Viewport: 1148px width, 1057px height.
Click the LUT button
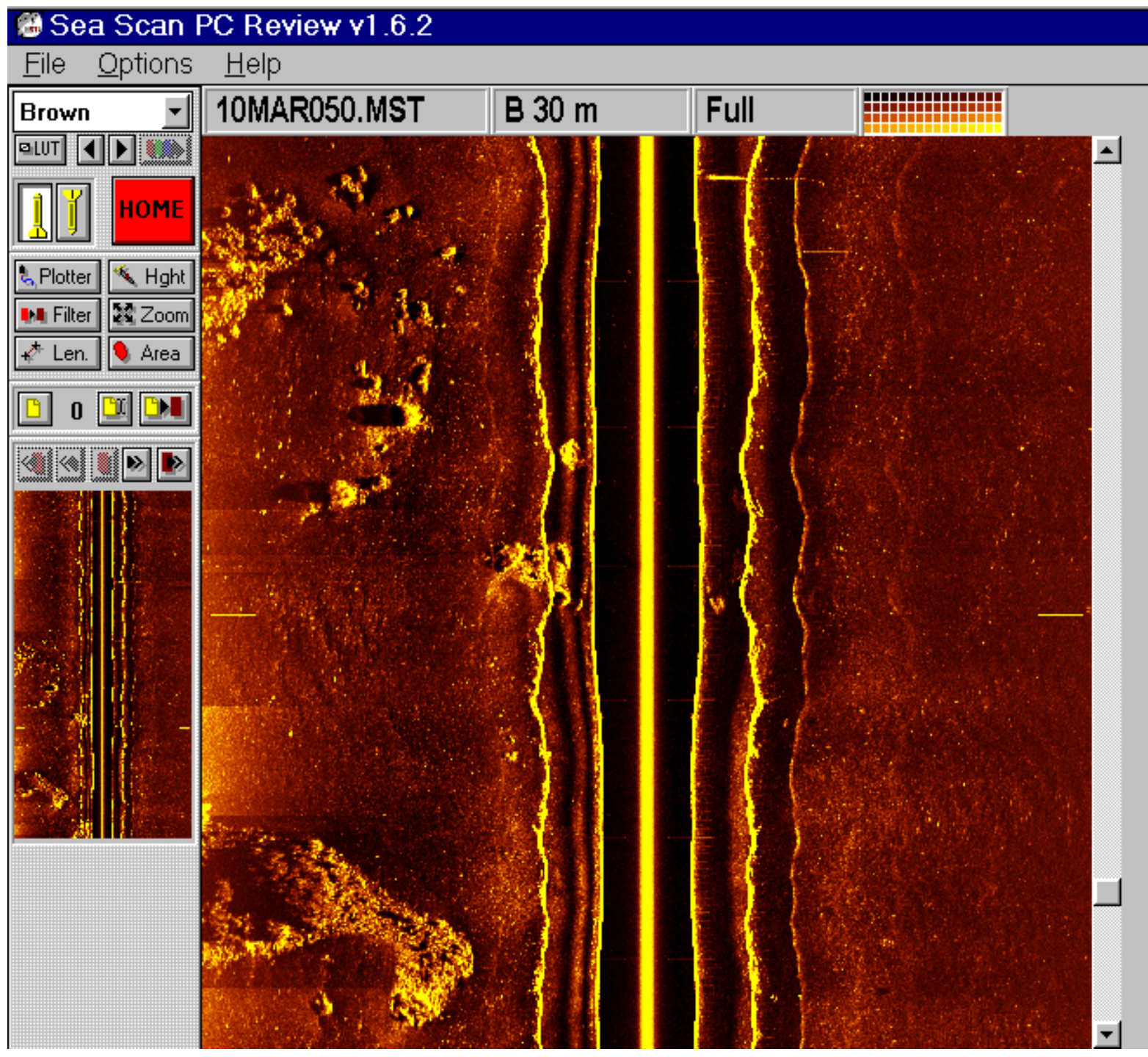40,150
